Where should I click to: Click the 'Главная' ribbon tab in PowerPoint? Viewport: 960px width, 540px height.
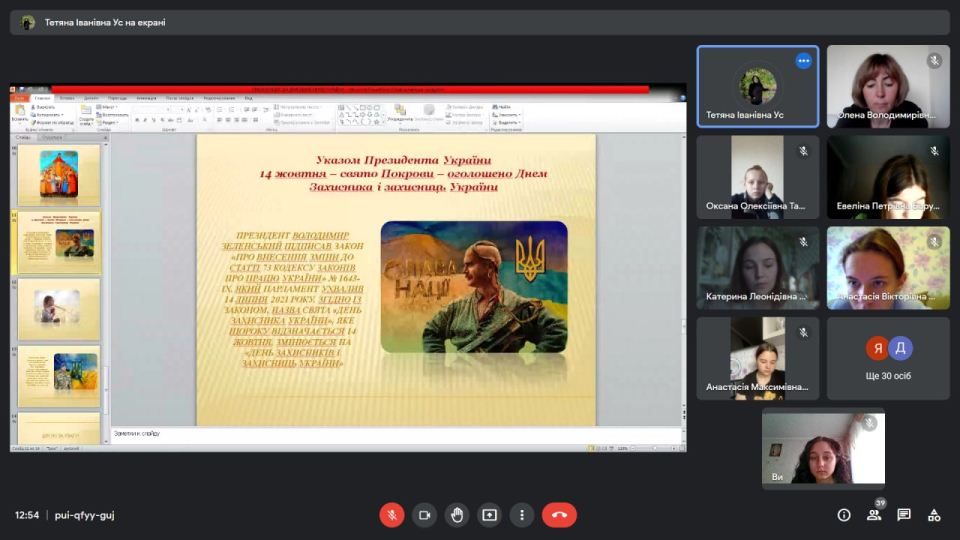[43, 98]
